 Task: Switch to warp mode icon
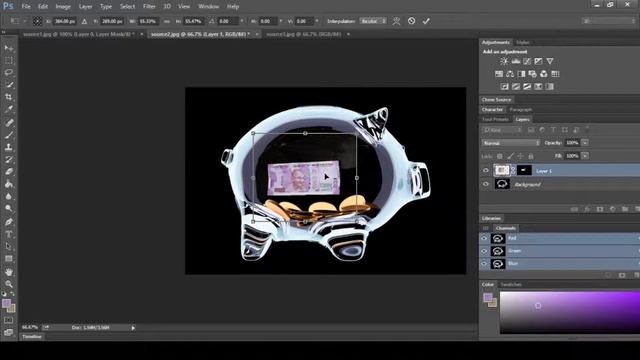click(396, 21)
